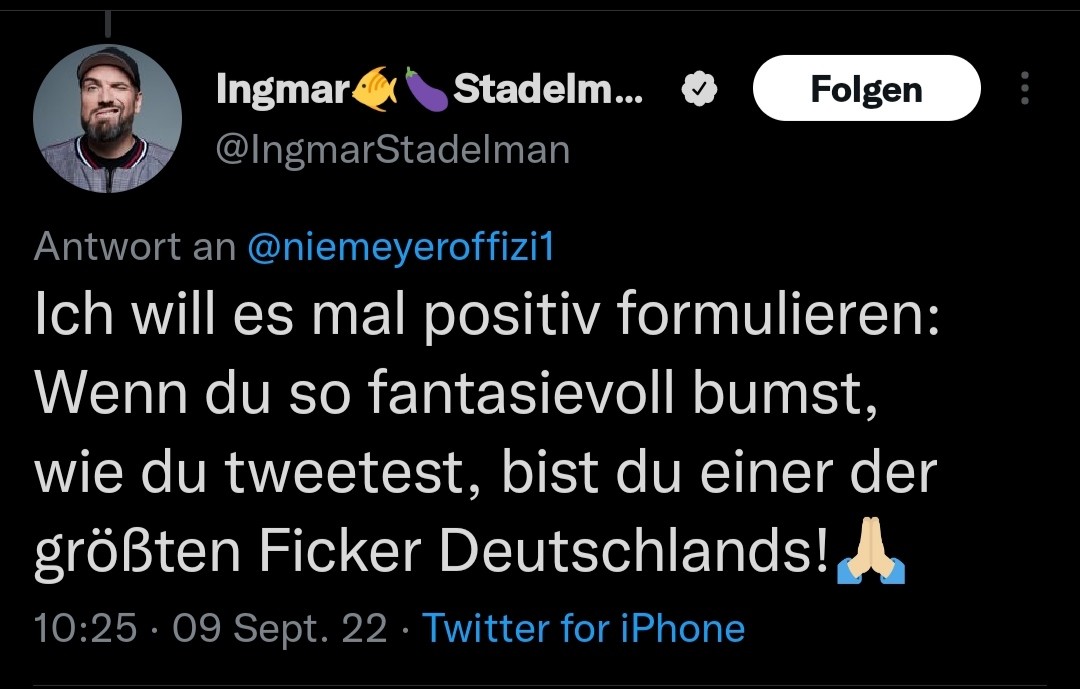Viewport: 1080px width, 689px height.
Task: Open the @niemeyeroffizi1 mention link
Action: 401,247
